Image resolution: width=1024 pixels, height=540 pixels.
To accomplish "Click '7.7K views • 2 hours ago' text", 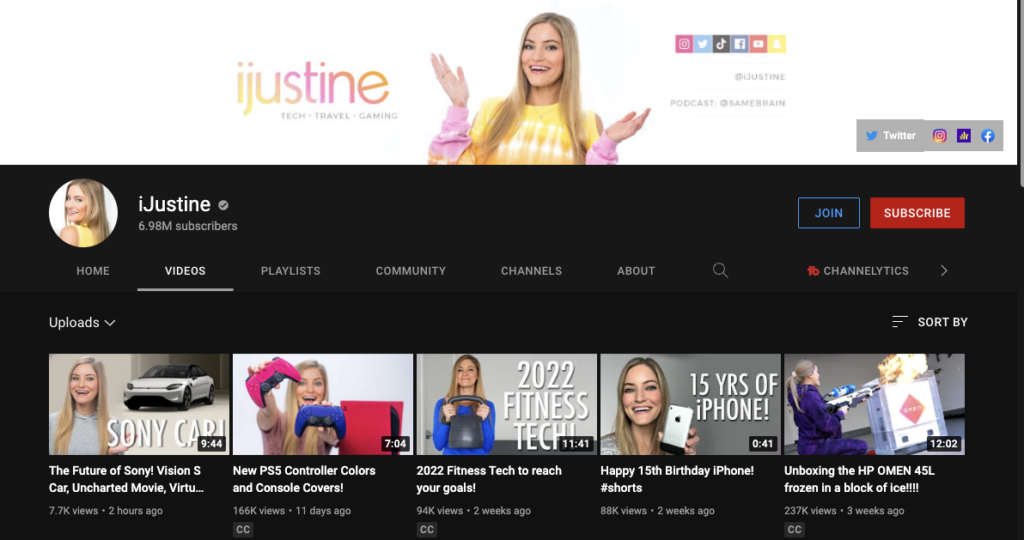I will click(106, 511).
